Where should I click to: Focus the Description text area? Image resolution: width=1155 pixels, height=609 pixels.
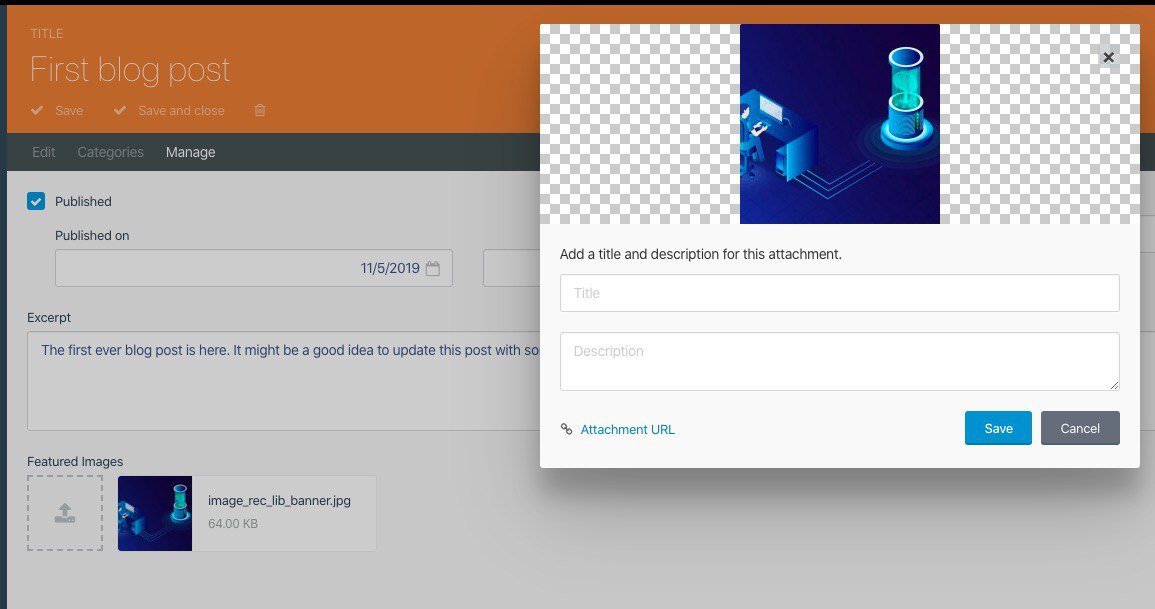(x=840, y=361)
